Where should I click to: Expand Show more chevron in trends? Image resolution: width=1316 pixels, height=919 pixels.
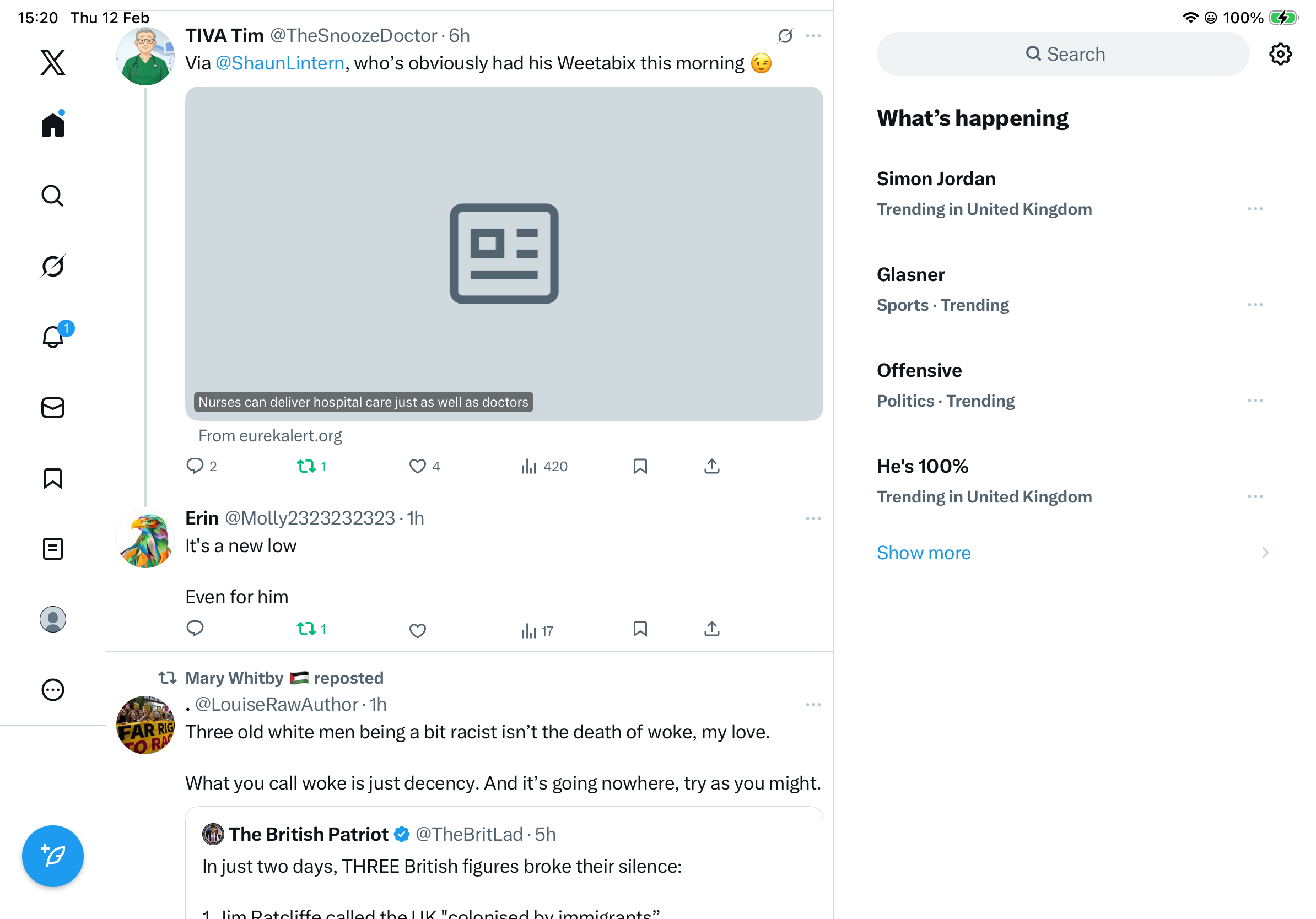point(1265,553)
